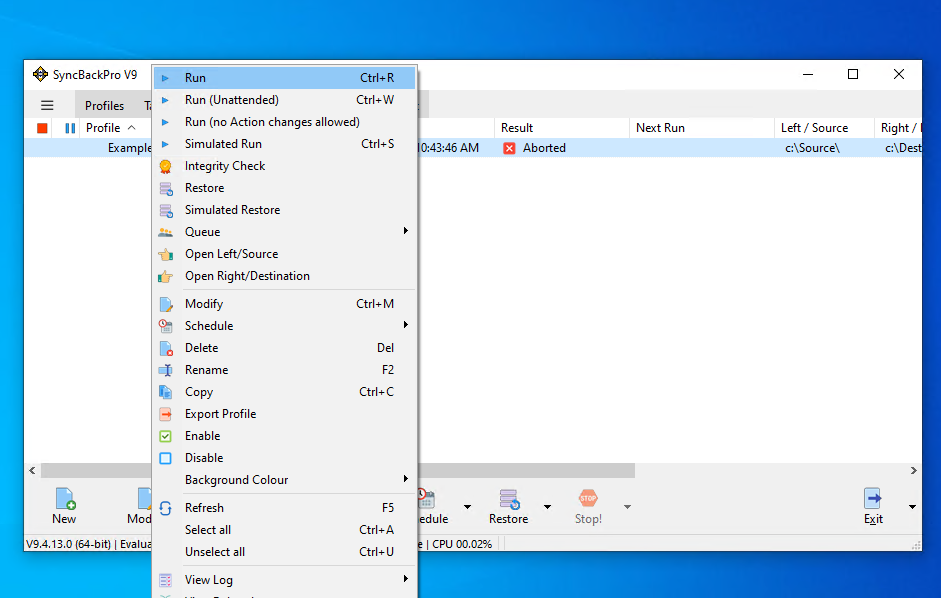The image size is (941, 598).
Task: Click the red Aborted X status icon
Action: tap(510, 148)
